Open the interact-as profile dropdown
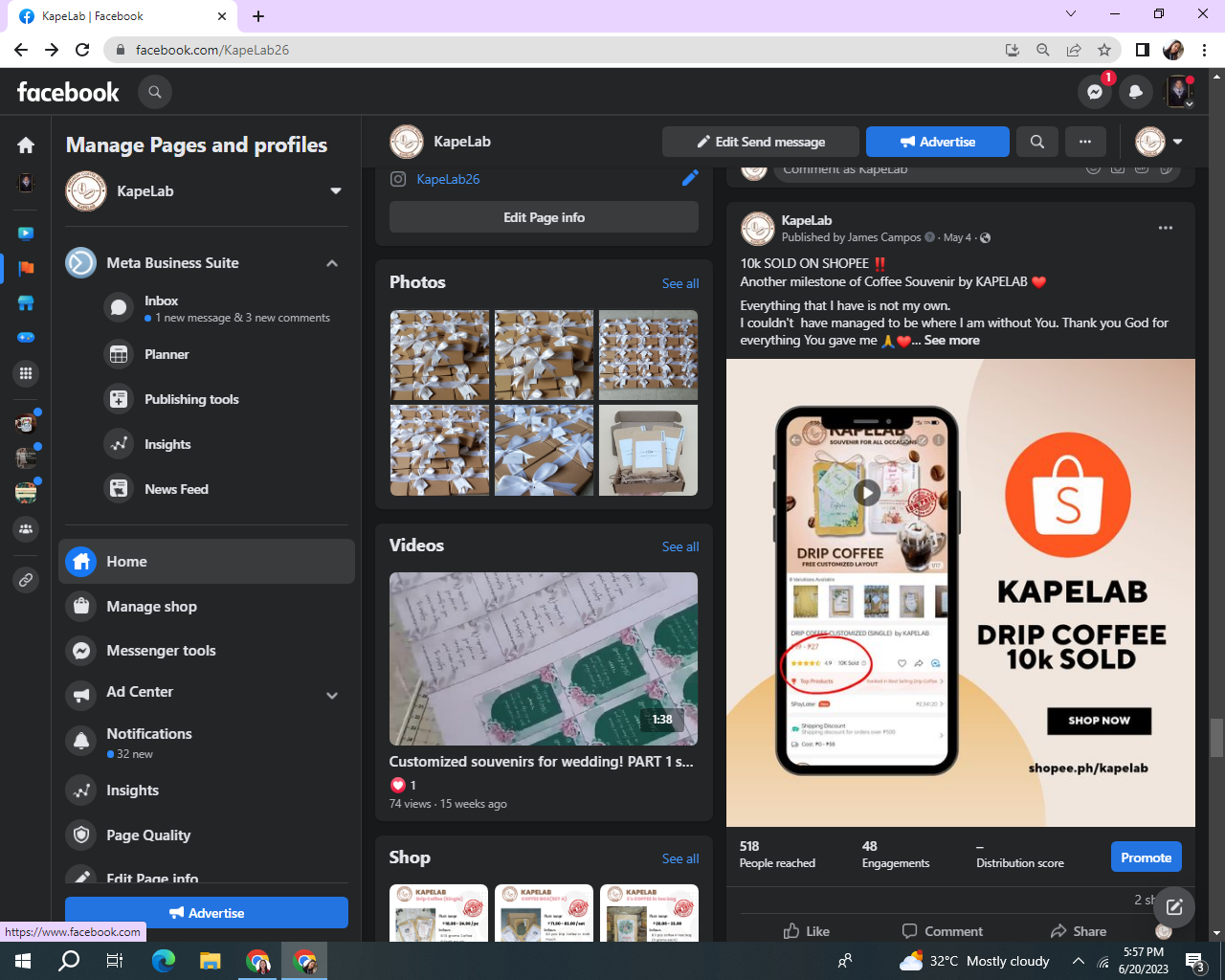 point(1159,142)
